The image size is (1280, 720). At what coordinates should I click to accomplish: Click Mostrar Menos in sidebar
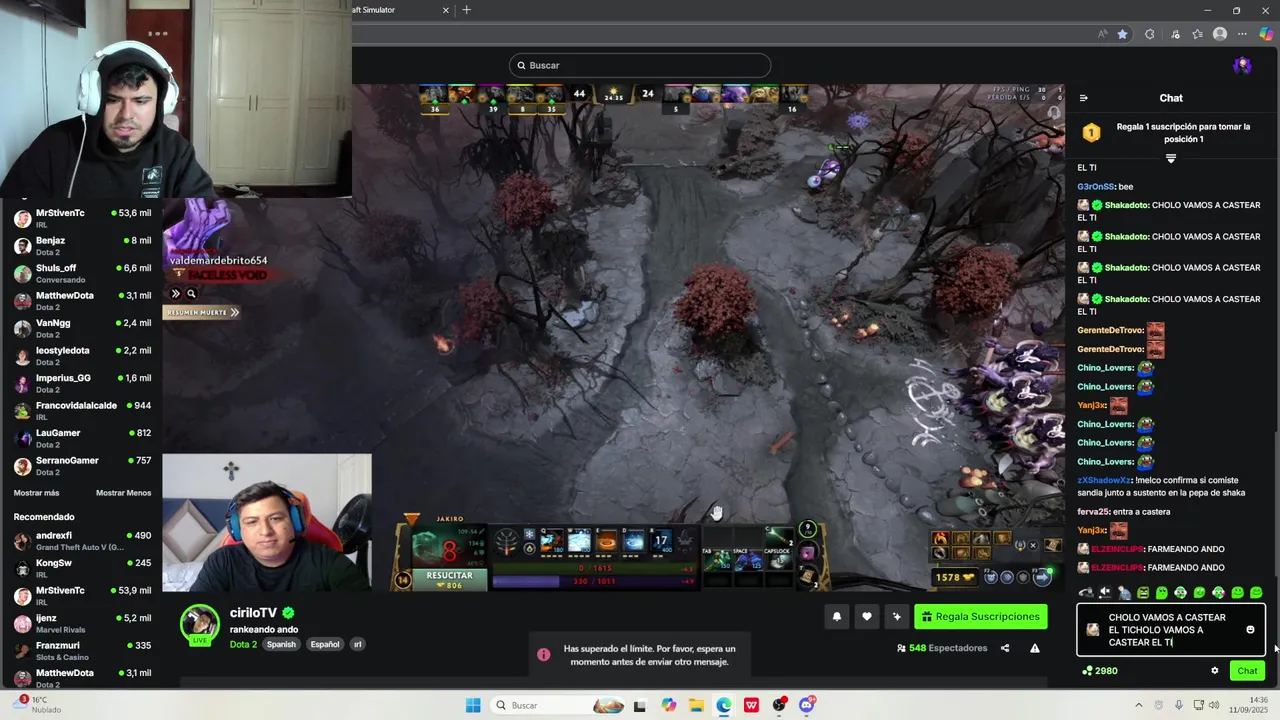click(x=123, y=493)
